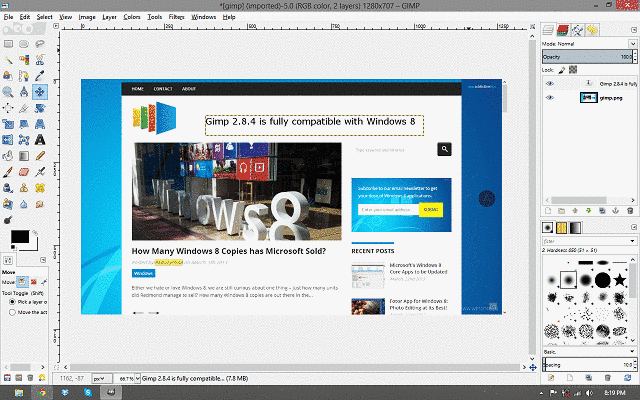Select the Zoom magnifier tool
Viewport: 640px width, 400px height.
pos(8,92)
